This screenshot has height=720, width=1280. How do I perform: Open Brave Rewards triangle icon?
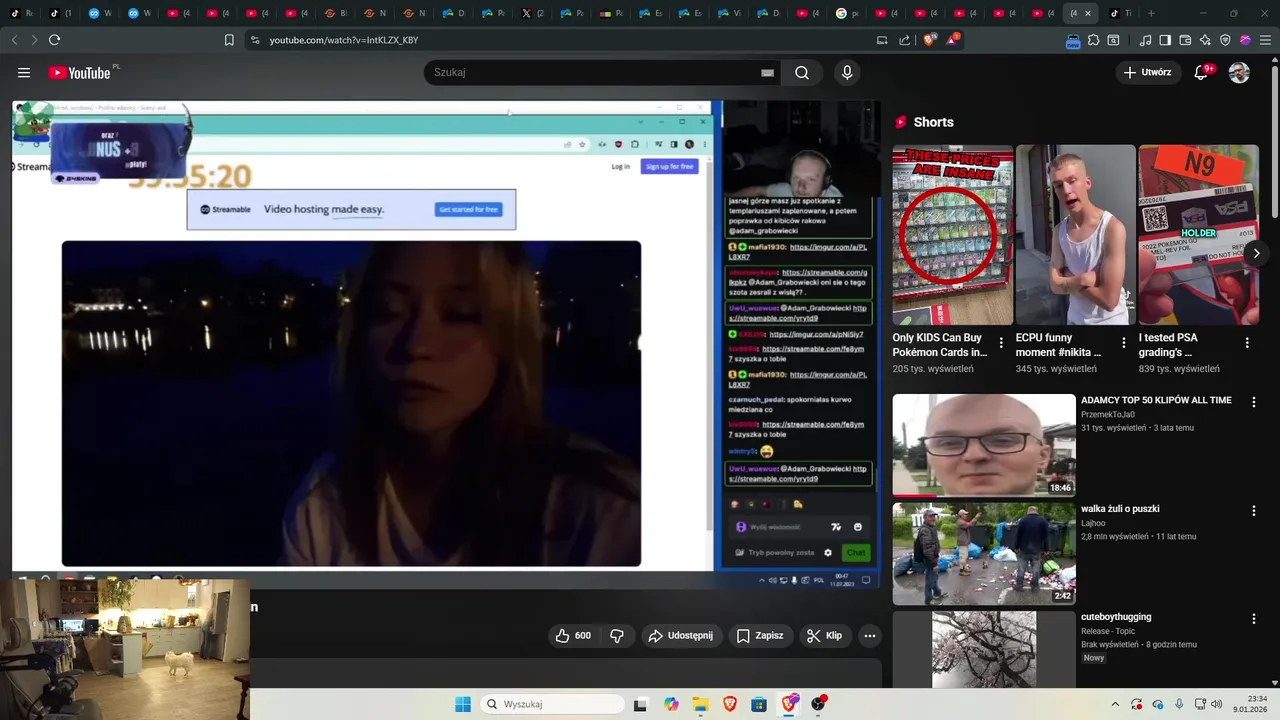pyautogui.click(x=953, y=40)
